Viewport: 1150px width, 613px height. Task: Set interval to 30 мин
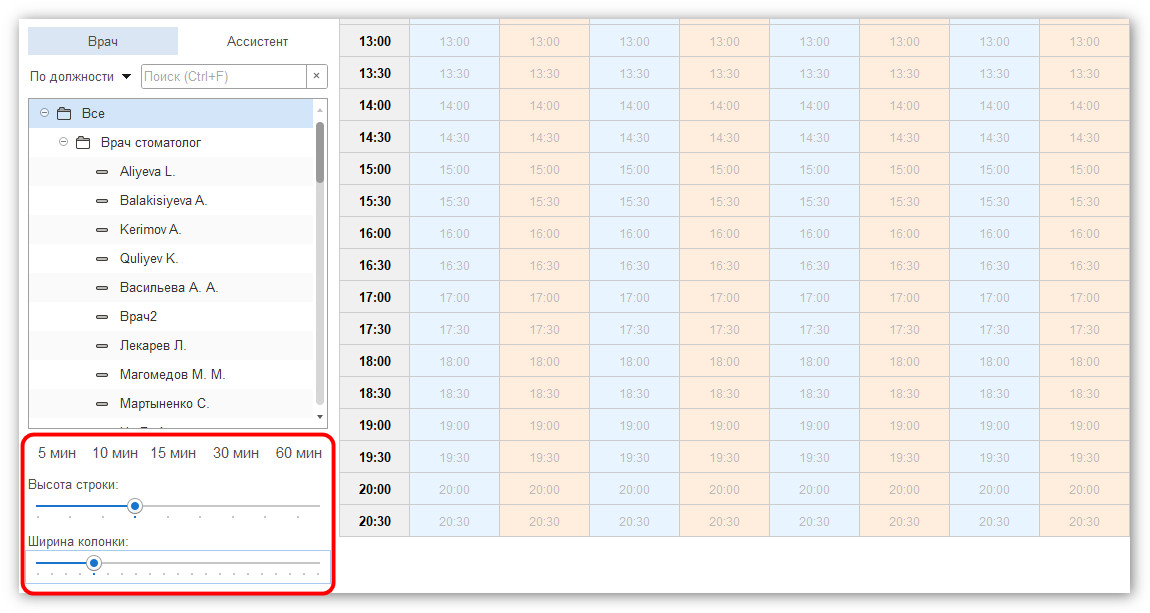coord(236,453)
